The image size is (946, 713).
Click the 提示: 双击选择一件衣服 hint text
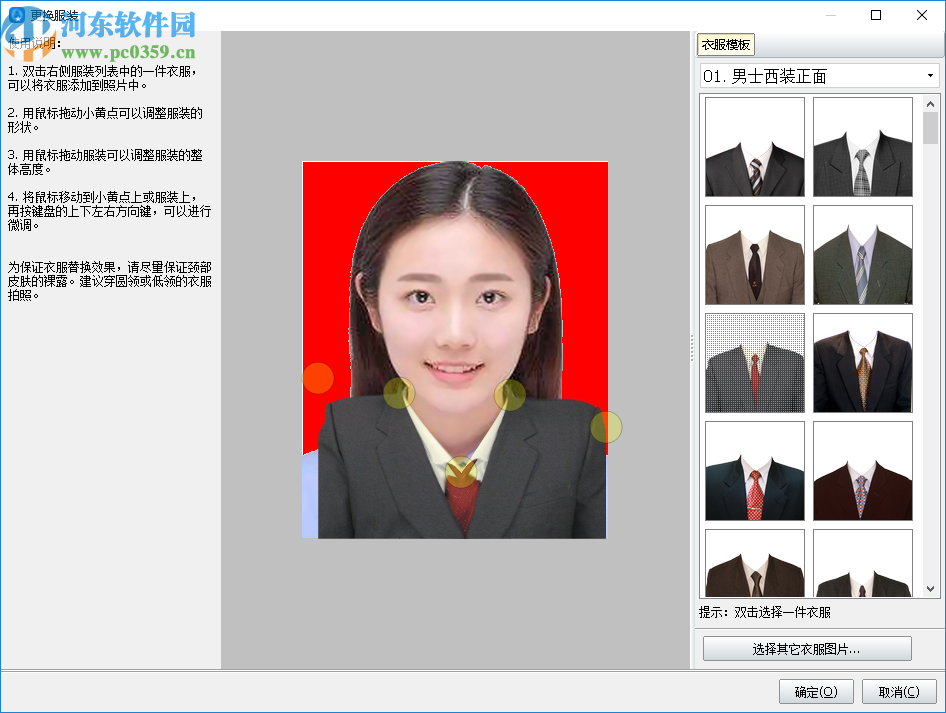pos(765,612)
